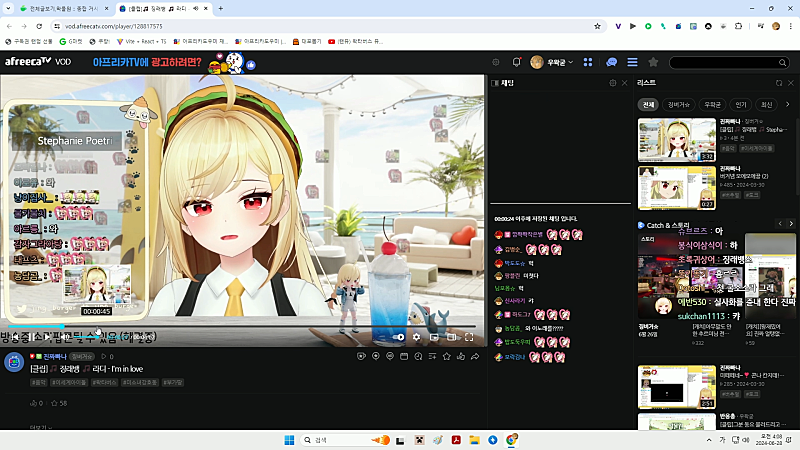Open the first list video thumbnail 3:32
The width and height of the screenshot is (800, 450).
677,140
